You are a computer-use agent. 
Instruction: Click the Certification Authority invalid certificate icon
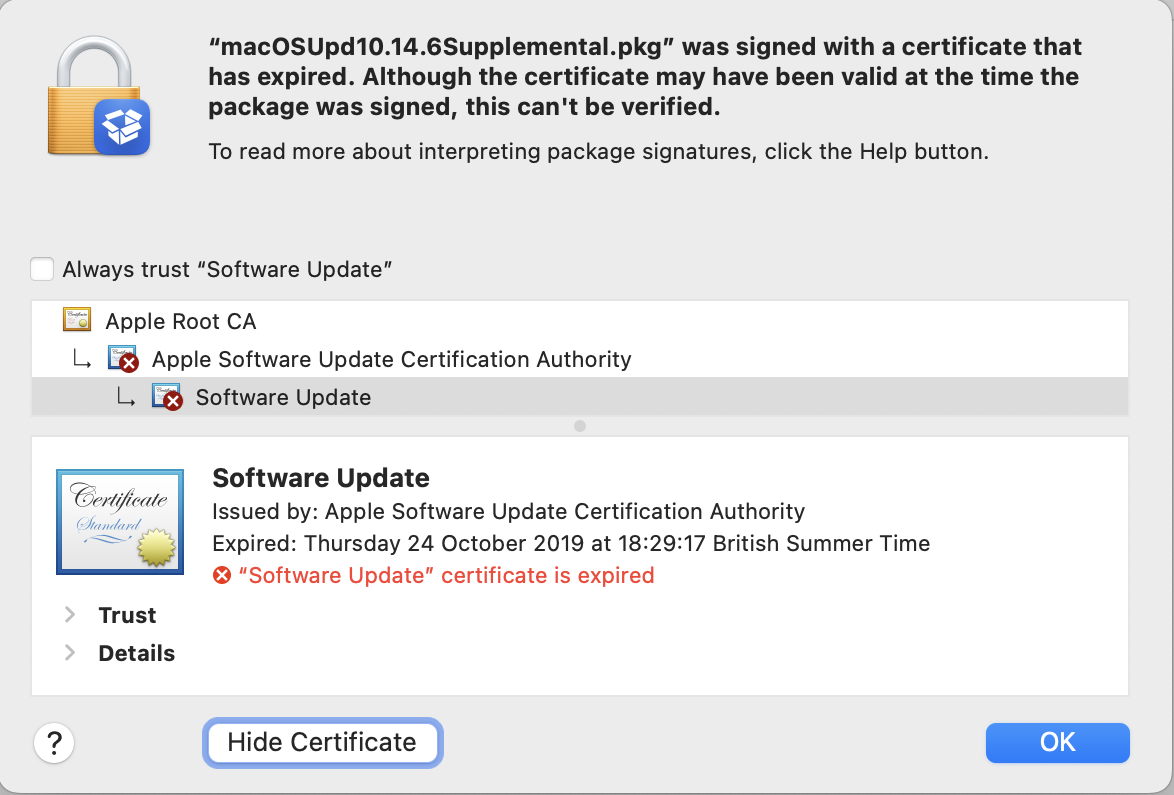123,359
